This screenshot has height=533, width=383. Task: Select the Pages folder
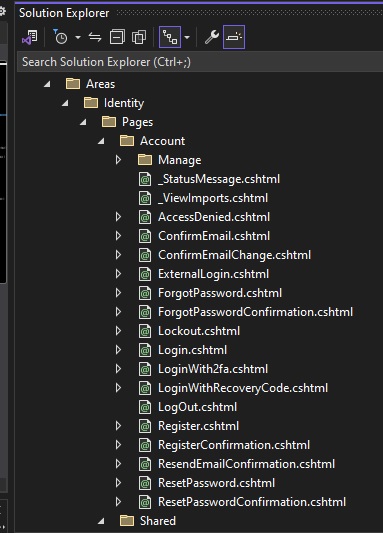(x=137, y=122)
